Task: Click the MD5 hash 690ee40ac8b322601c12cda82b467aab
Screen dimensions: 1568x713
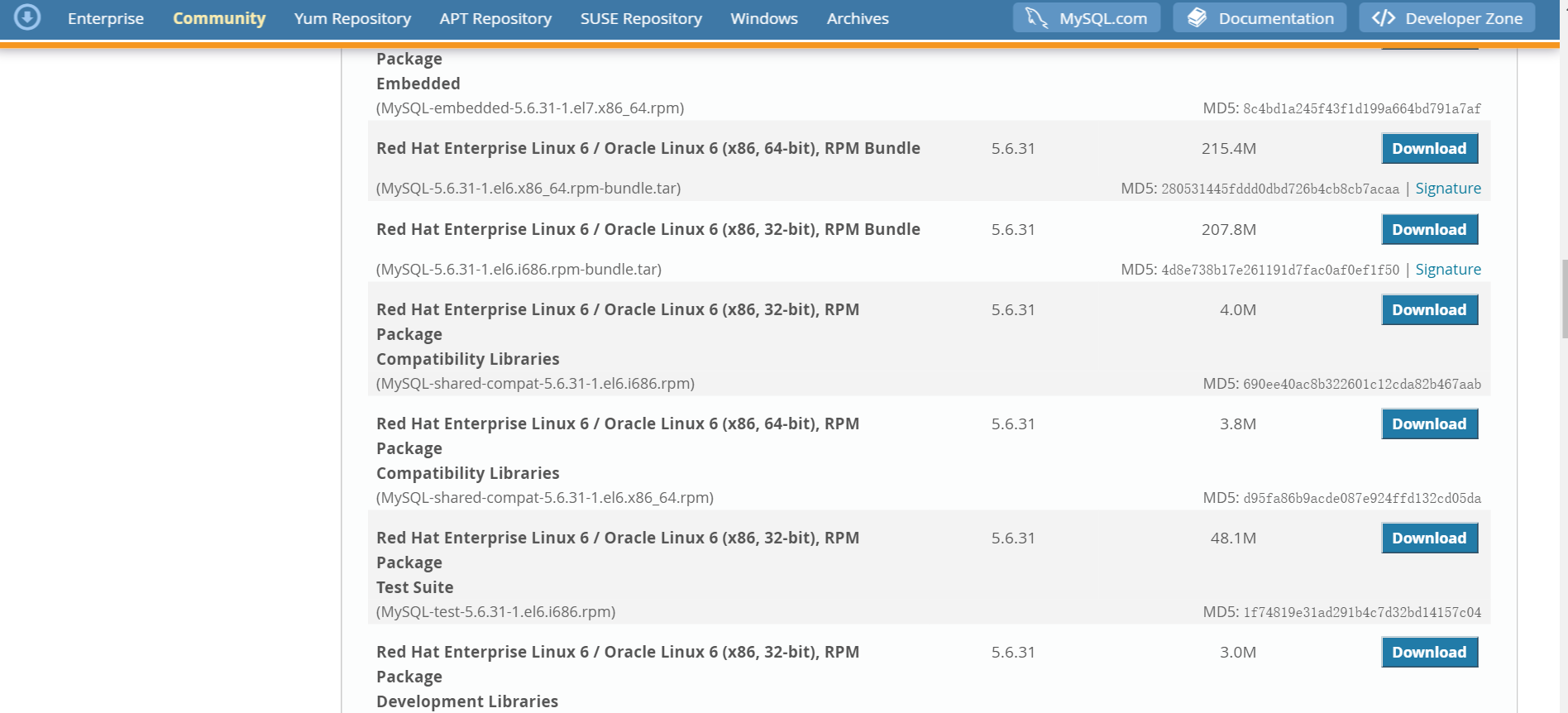Action: (1362, 385)
